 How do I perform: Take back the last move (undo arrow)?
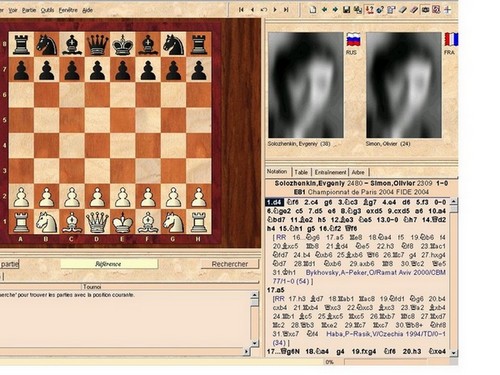pos(264,10)
